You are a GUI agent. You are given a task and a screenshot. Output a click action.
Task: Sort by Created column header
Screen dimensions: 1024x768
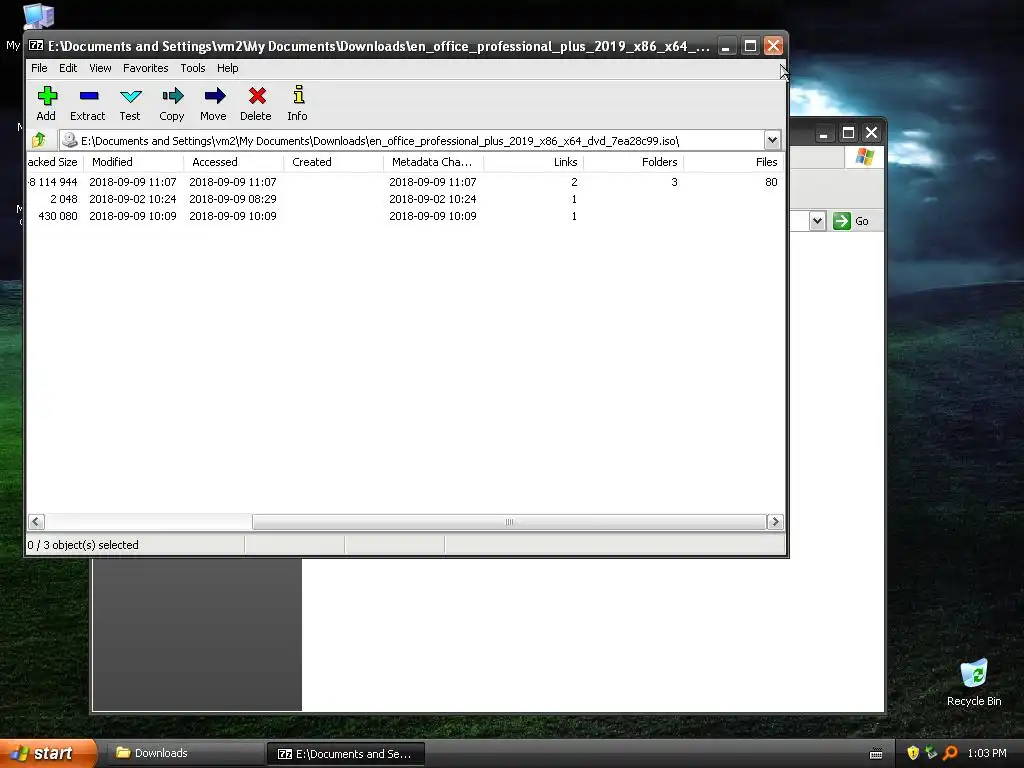click(x=333, y=162)
